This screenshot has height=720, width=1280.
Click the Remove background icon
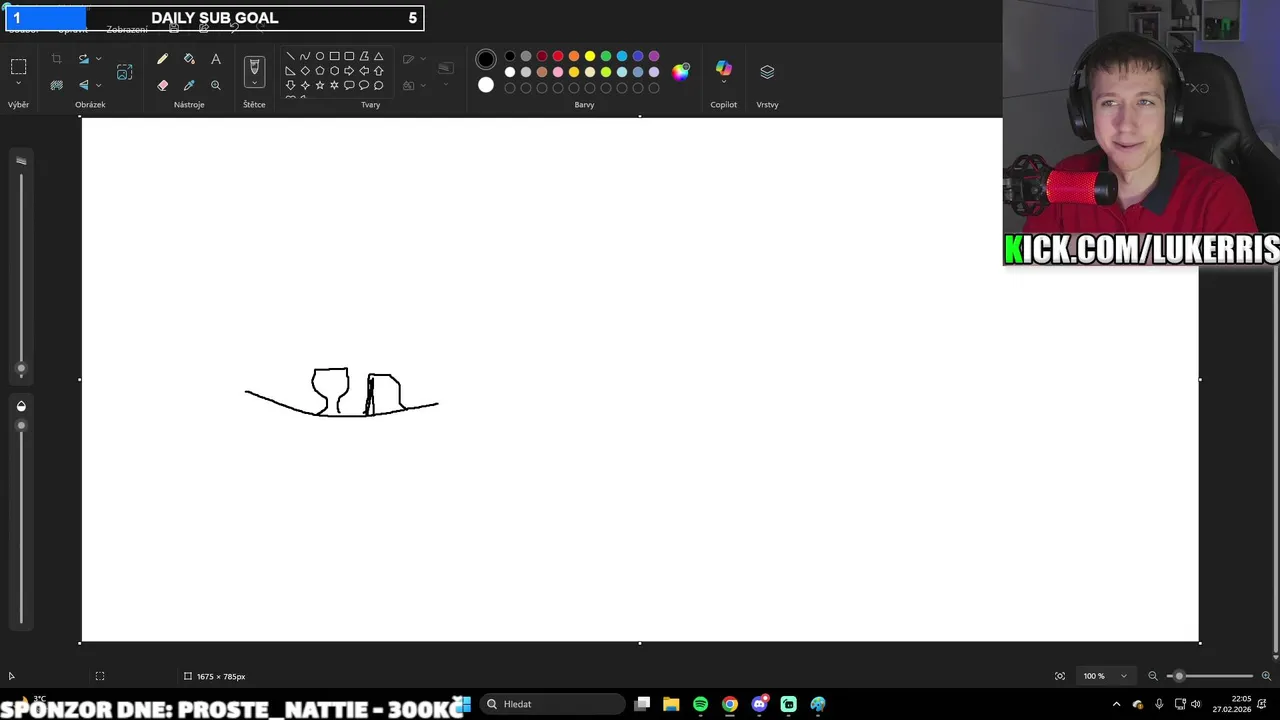(56, 85)
